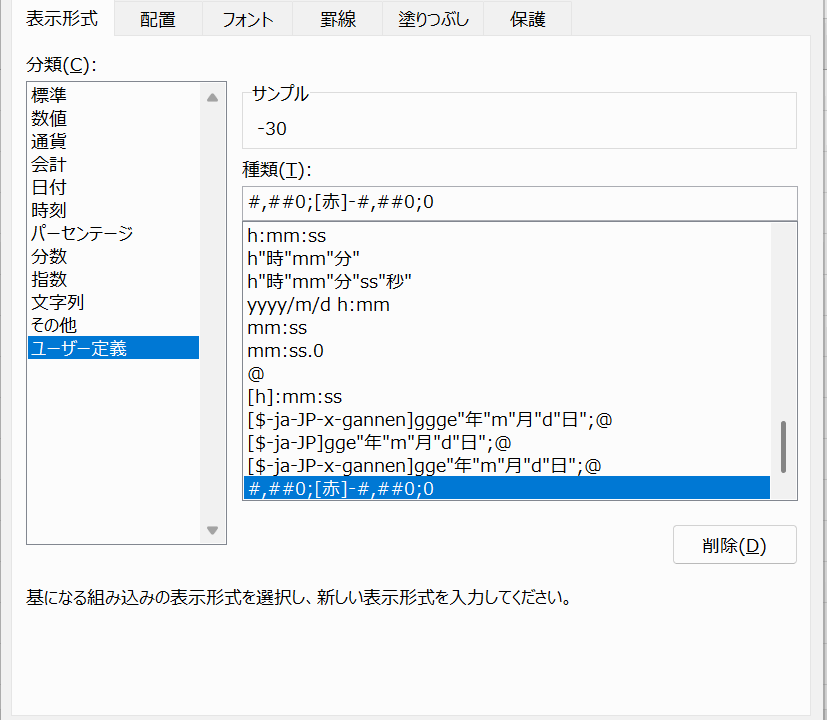The image size is (827, 720).
Task: Choose the 通貨 category
Action: (x=50, y=142)
